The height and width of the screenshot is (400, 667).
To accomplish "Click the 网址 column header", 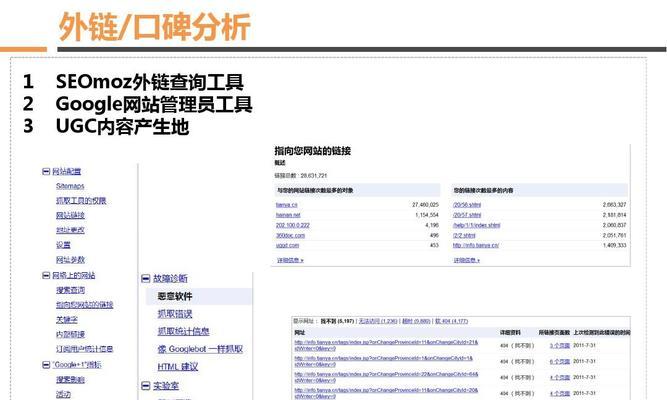I will click(299, 332).
